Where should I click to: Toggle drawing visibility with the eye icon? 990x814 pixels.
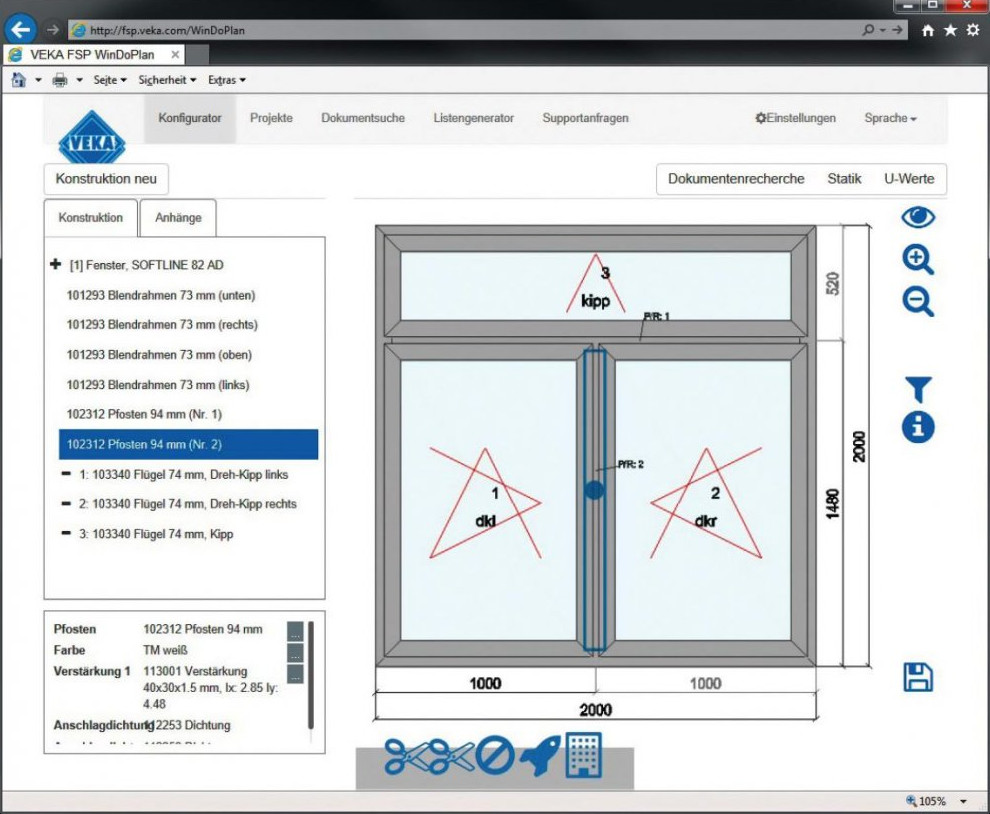(x=917, y=217)
